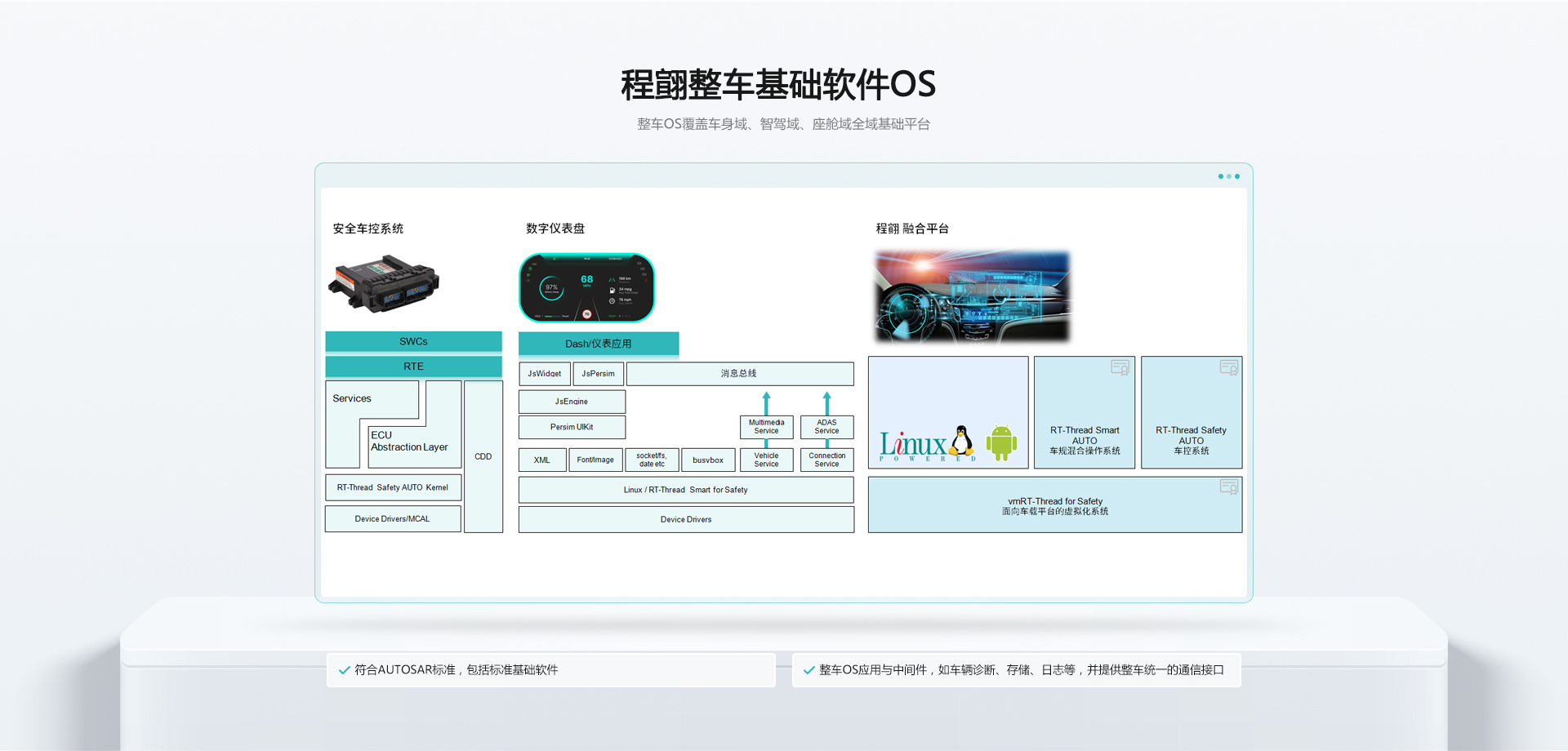Click the 符合AUTOSAR标准 feature bar
1568x751 pixels.
551,670
